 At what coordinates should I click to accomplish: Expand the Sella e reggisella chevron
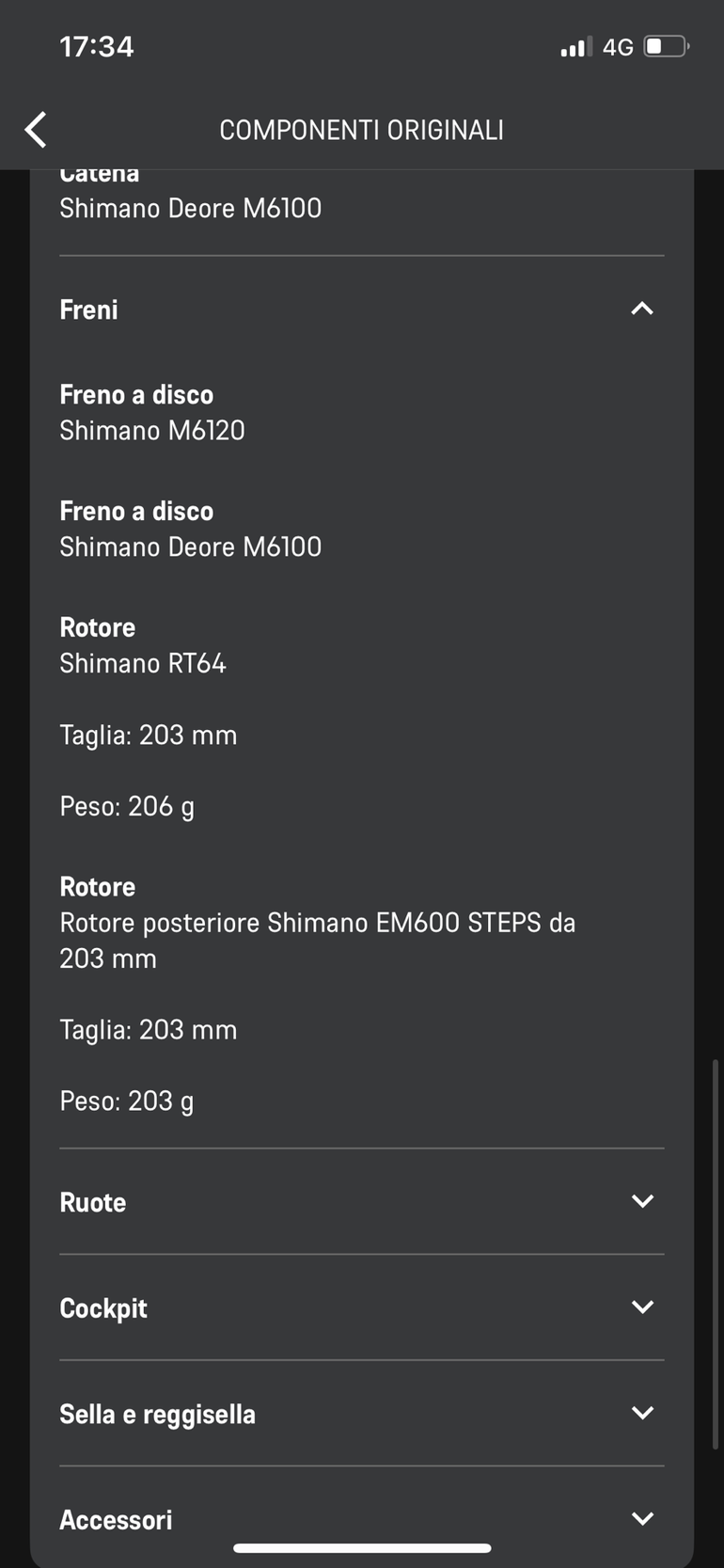642,1413
